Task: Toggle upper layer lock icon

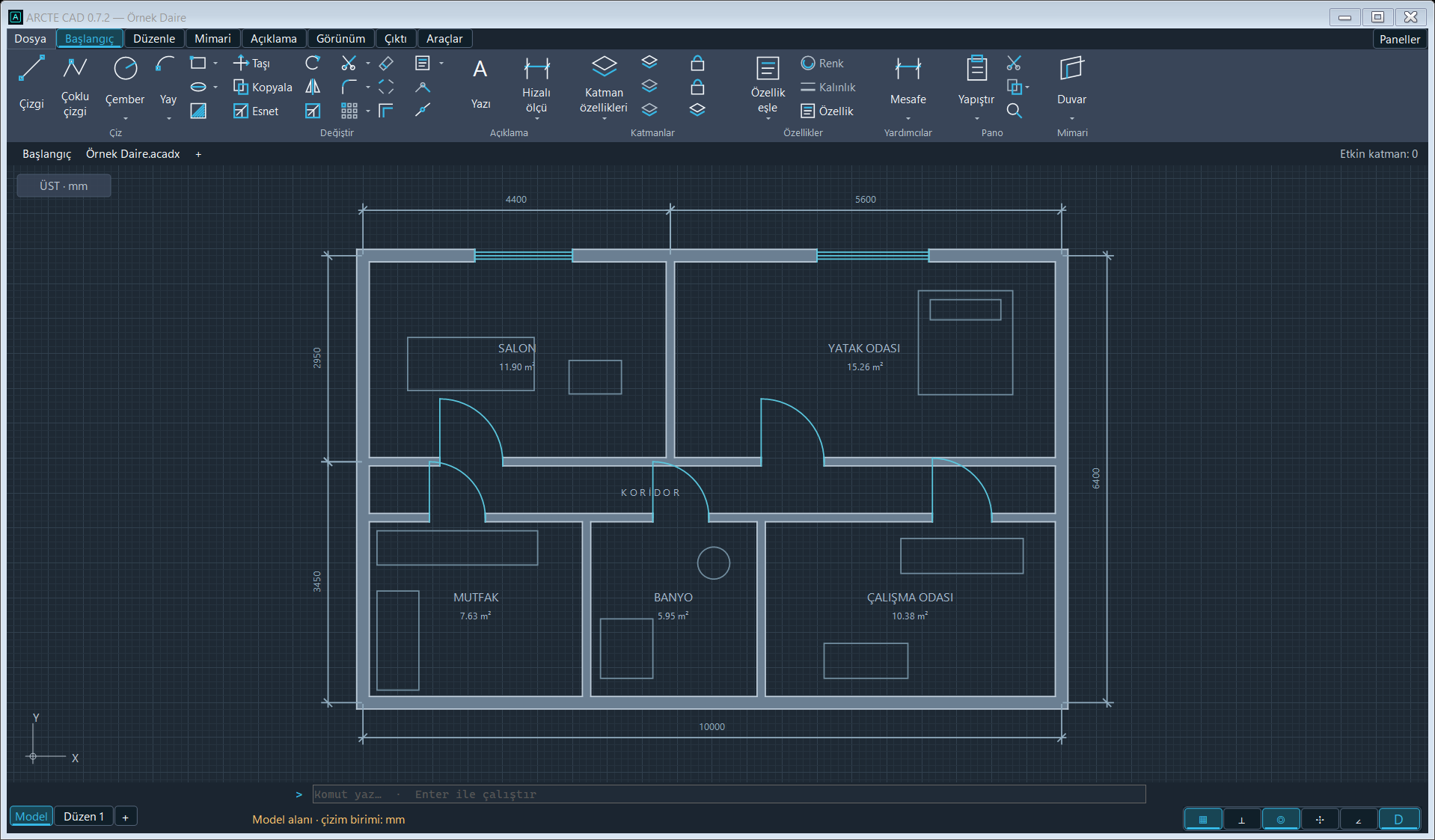Action: pos(697,63)
